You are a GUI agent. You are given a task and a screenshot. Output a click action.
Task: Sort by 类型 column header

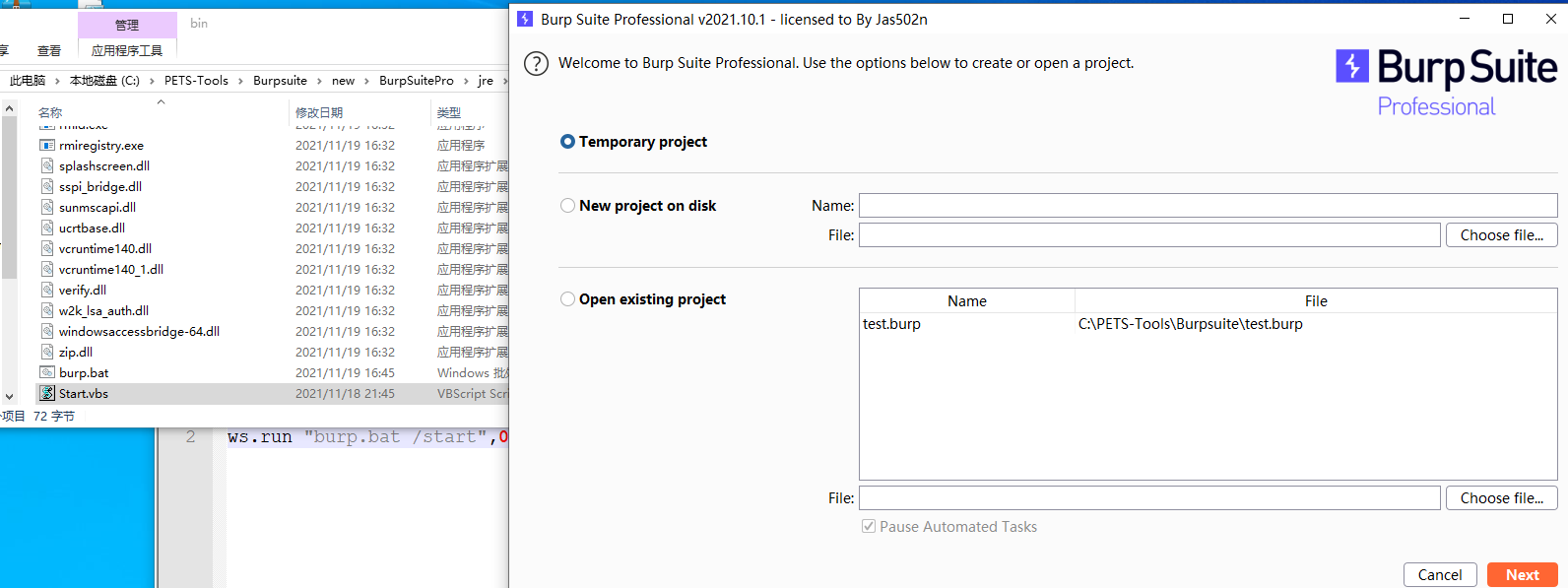pos(449,112)
